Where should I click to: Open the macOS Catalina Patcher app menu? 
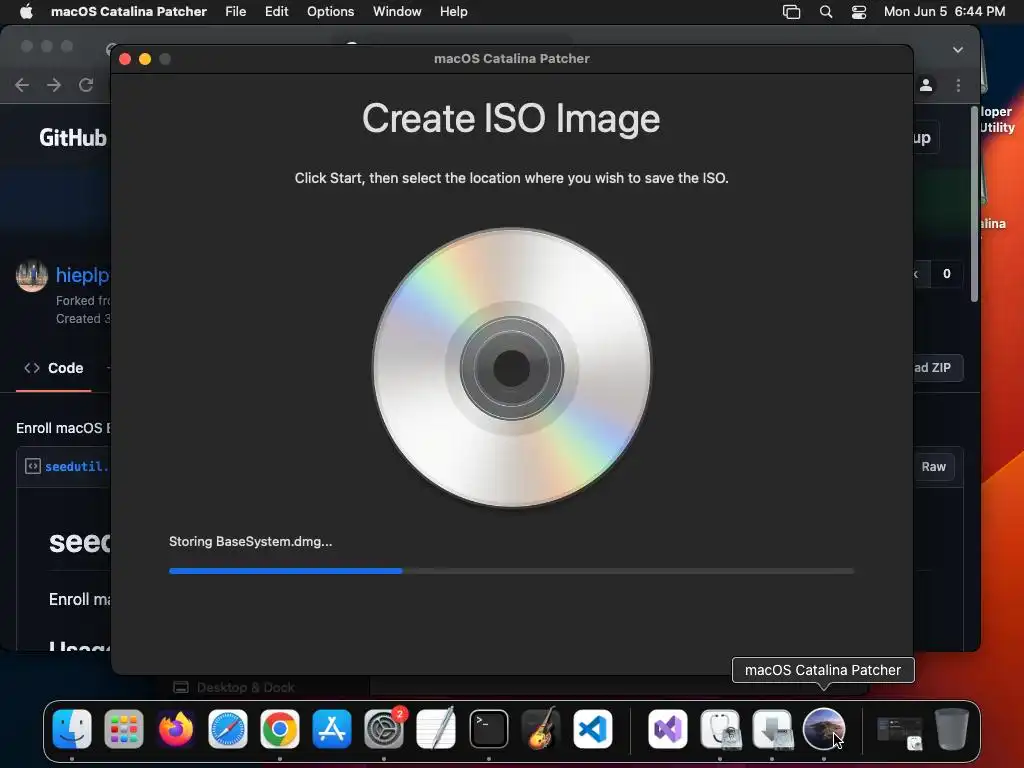click(x=129, y=11)
